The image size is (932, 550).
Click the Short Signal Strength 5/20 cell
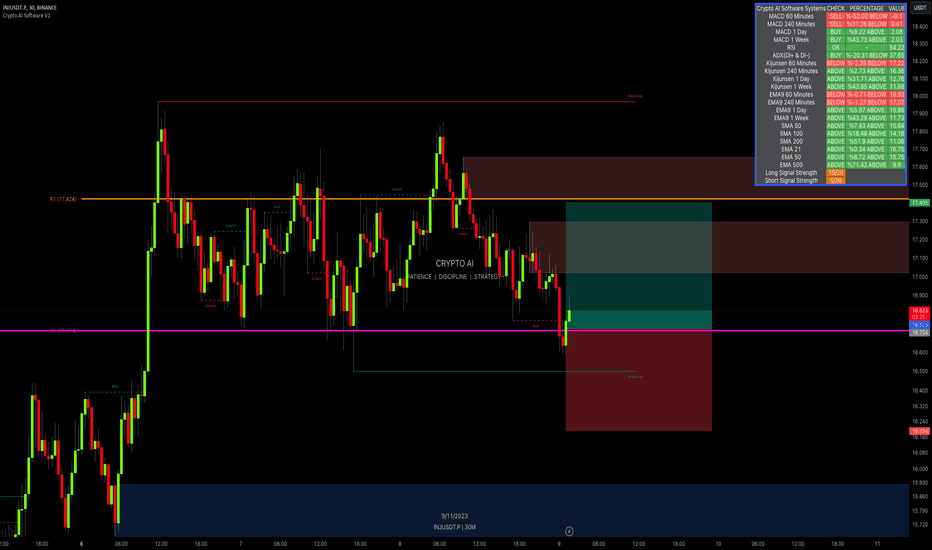tap(836, 180)
